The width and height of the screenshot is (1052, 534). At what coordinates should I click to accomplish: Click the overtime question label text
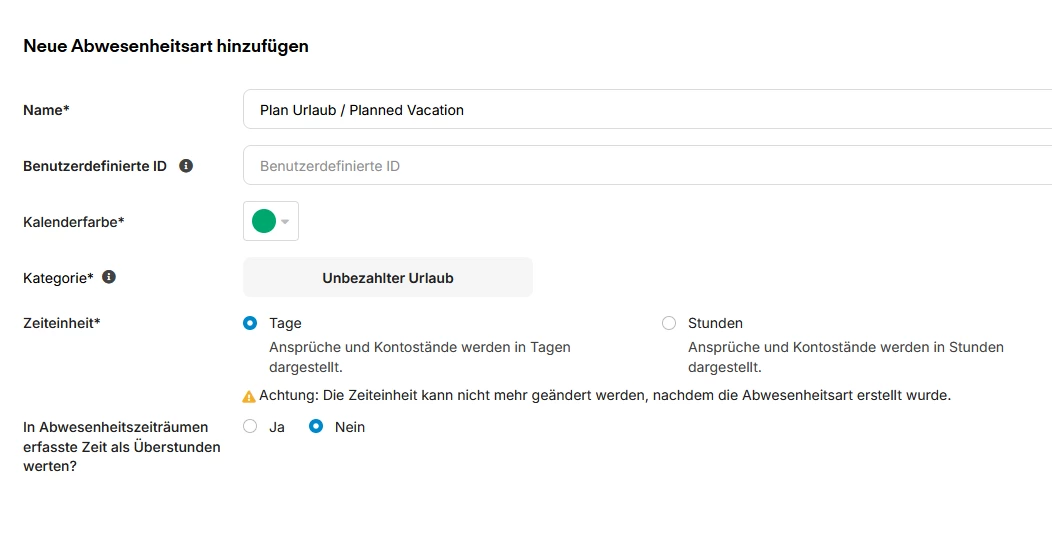point(122,447)
